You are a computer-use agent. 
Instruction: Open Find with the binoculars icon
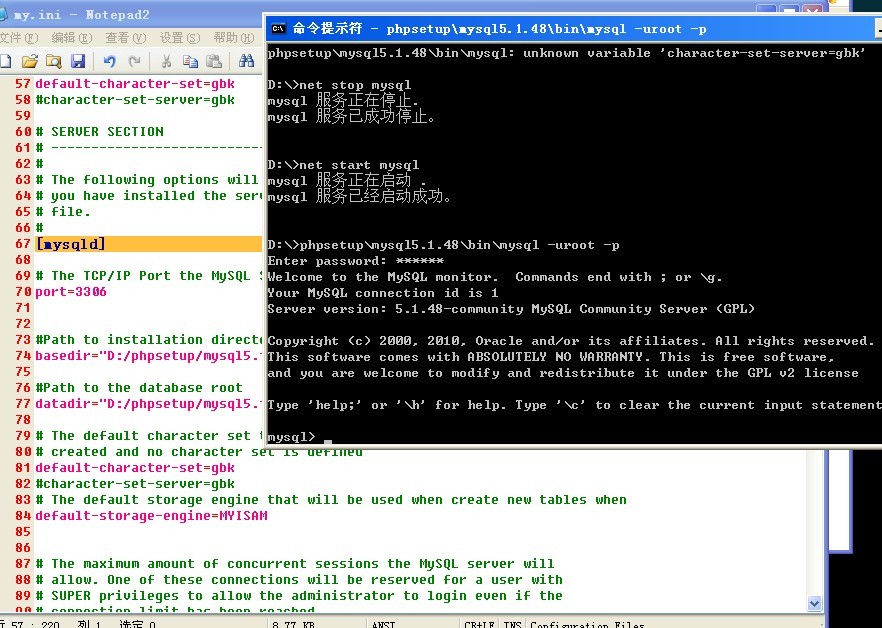click(246, 61)
